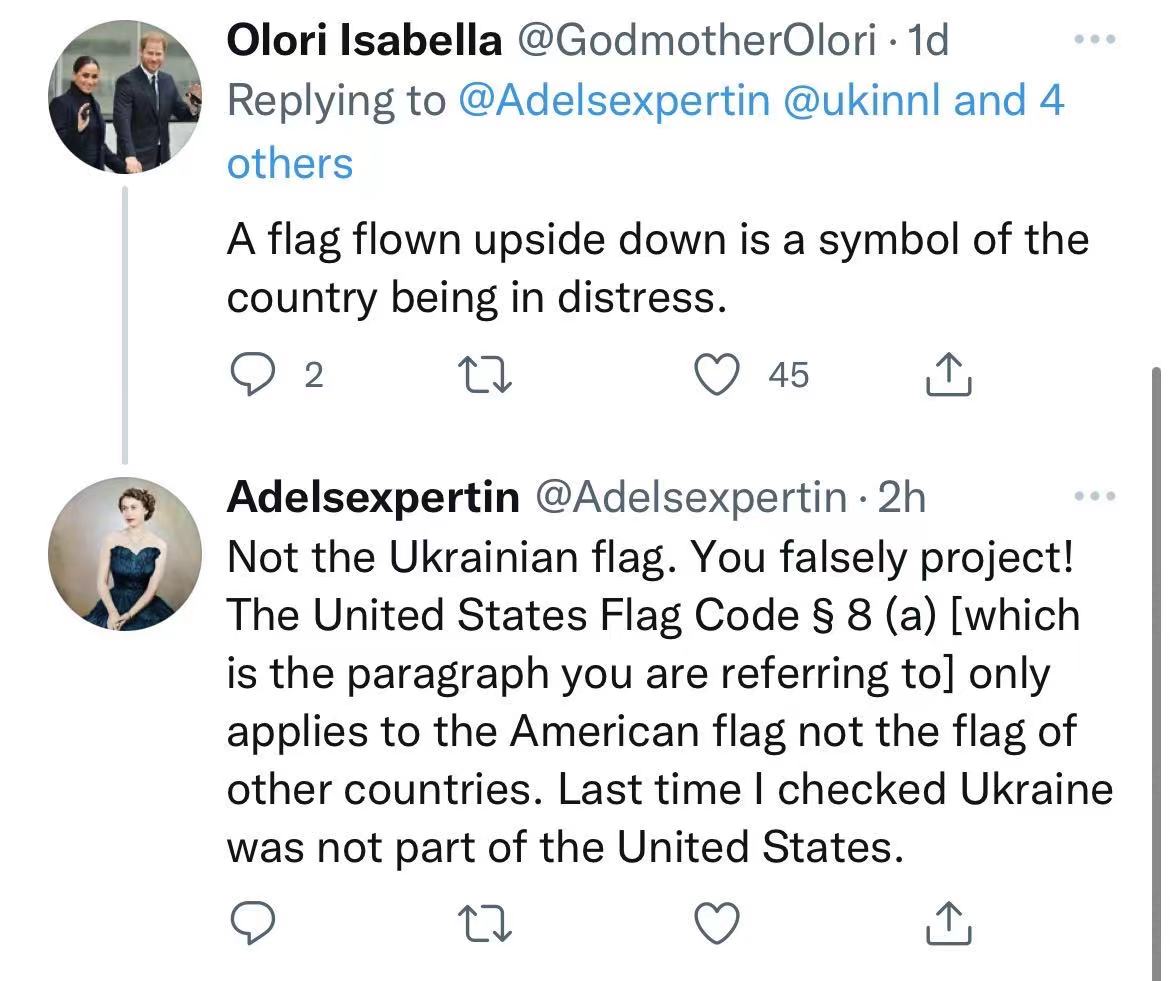Open Adelsexpertin's profile by display name

[x=373, y=496]
